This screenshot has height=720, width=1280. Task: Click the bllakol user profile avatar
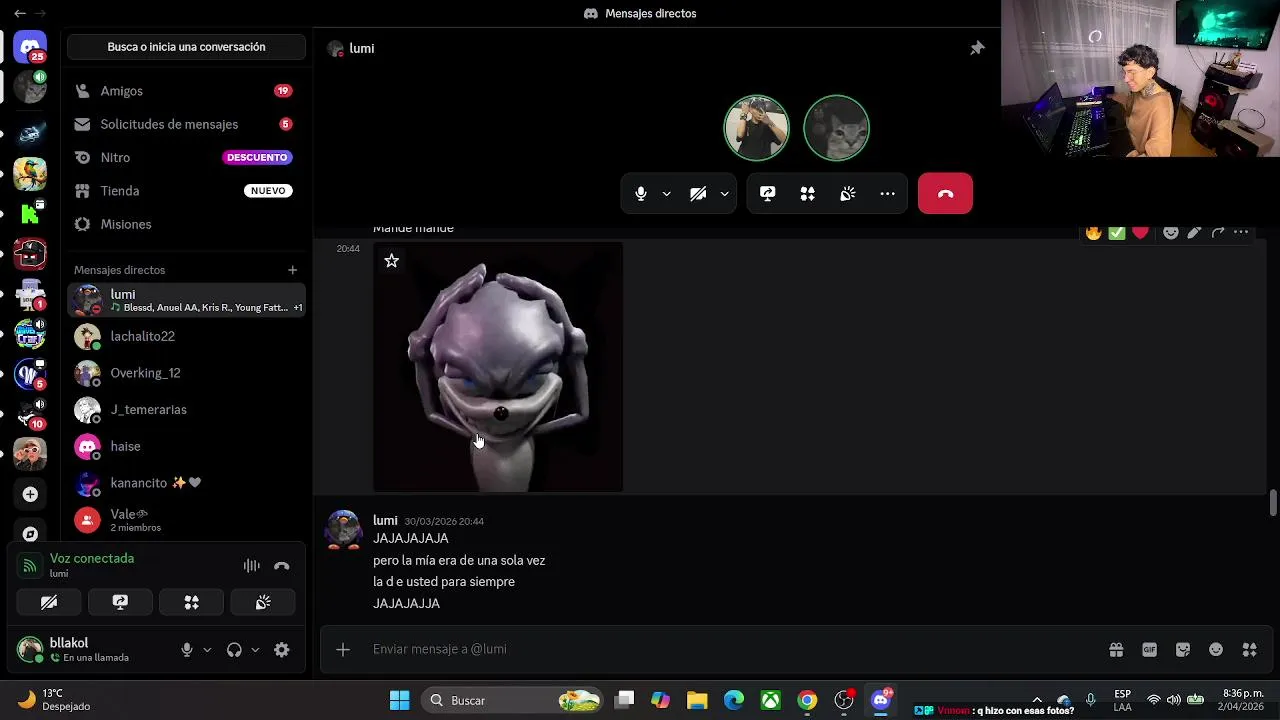30,650
